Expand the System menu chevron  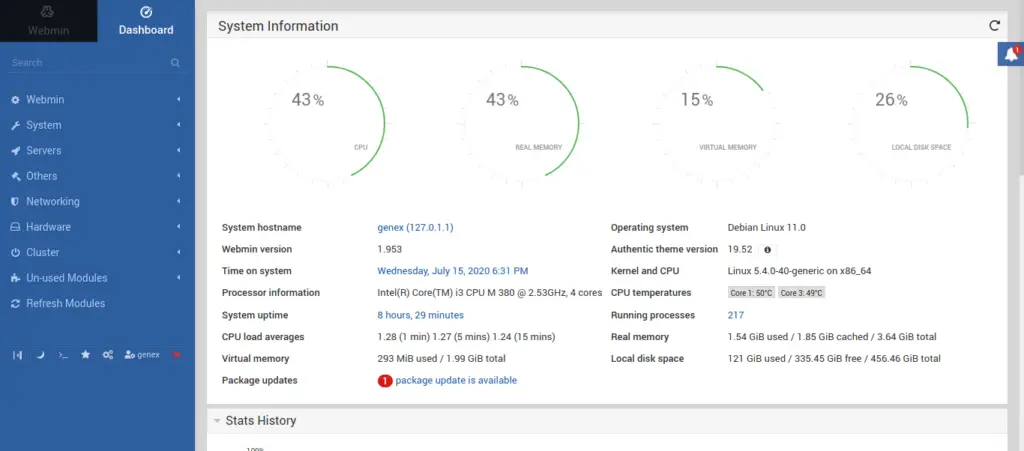tap(178, 125)
